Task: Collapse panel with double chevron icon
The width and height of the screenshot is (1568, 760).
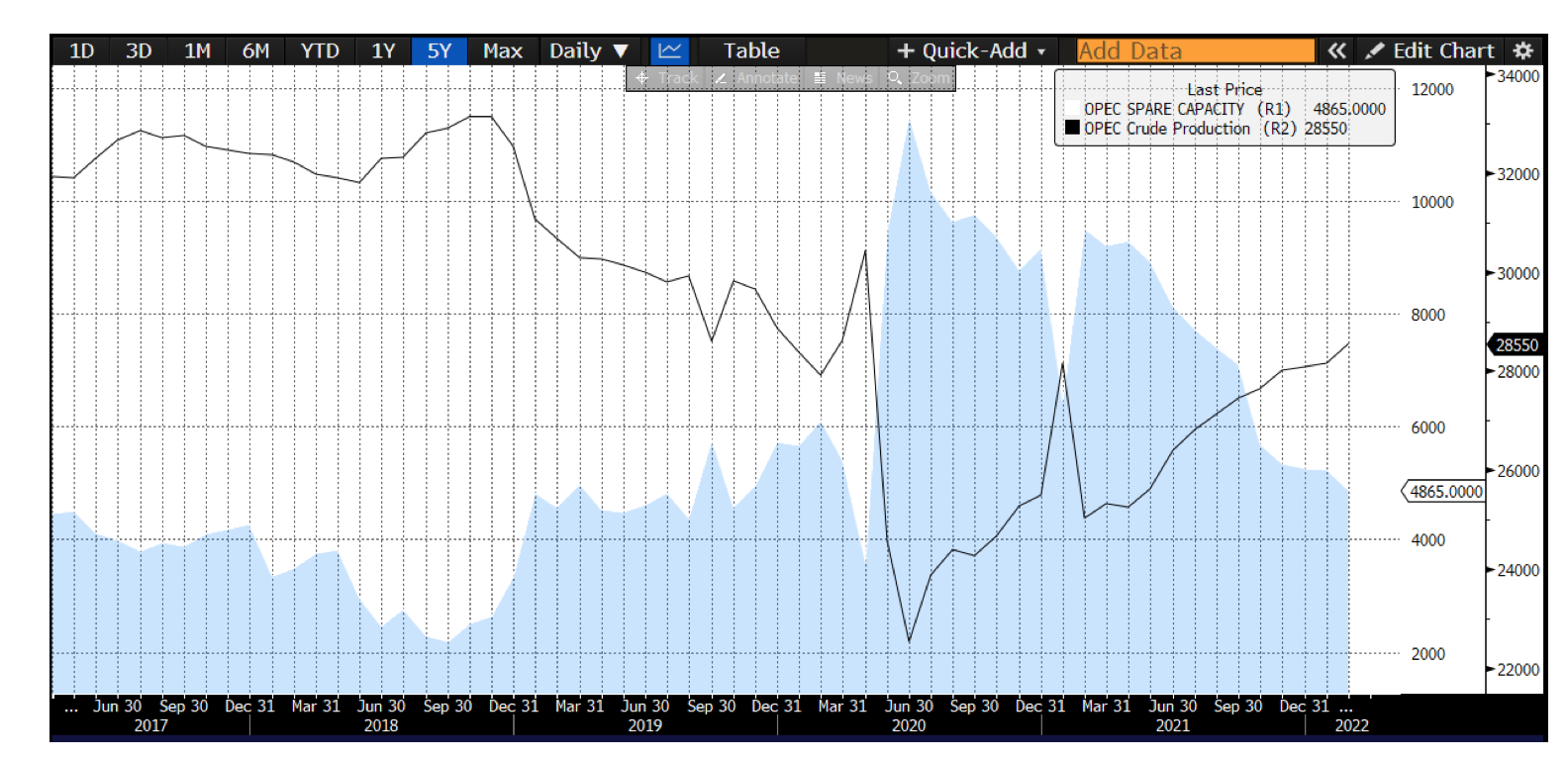Action: pos(1336,50)
